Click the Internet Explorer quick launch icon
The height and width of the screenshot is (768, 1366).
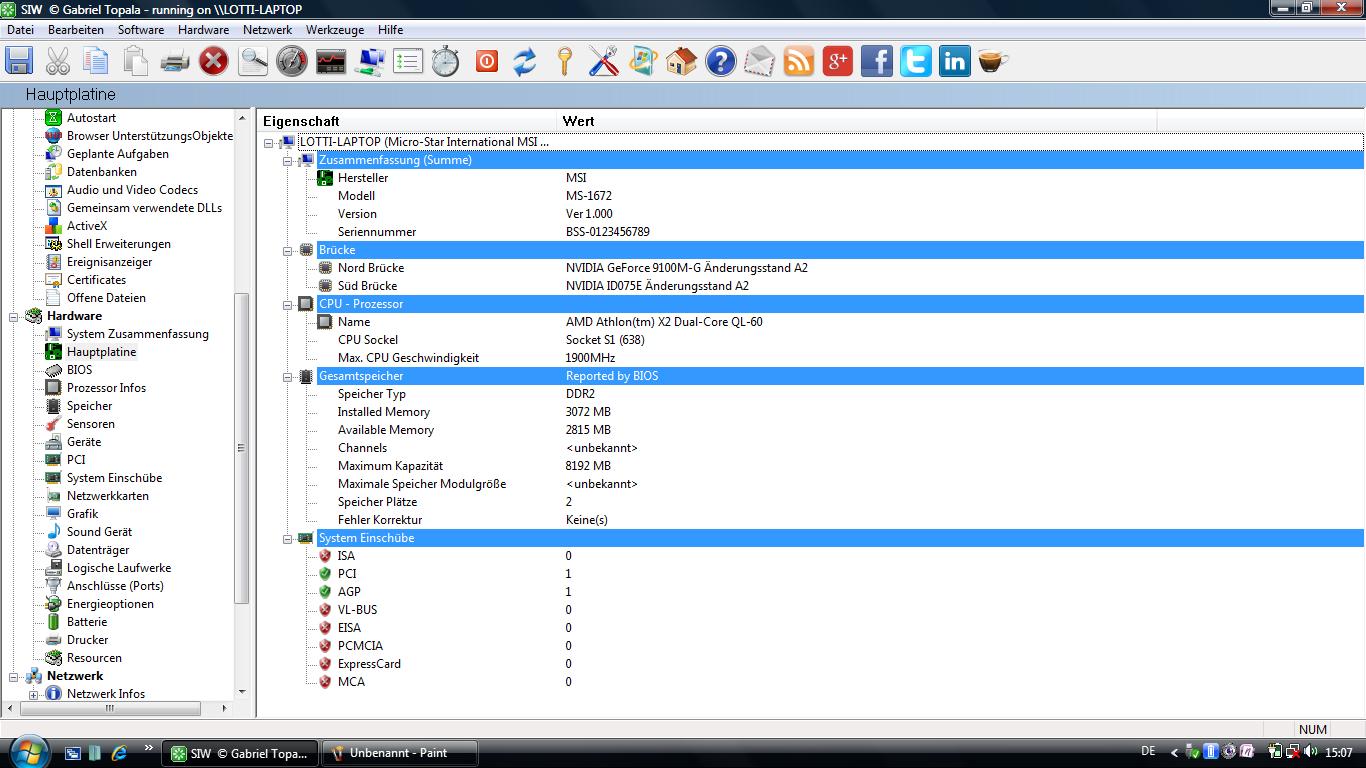[119, 753]
